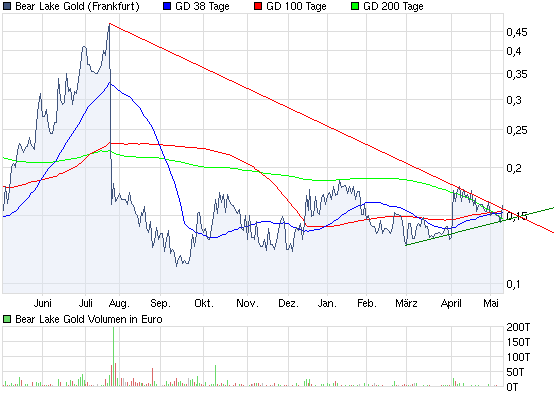Click the 0,35 price axis value

[x=517, y=74]
